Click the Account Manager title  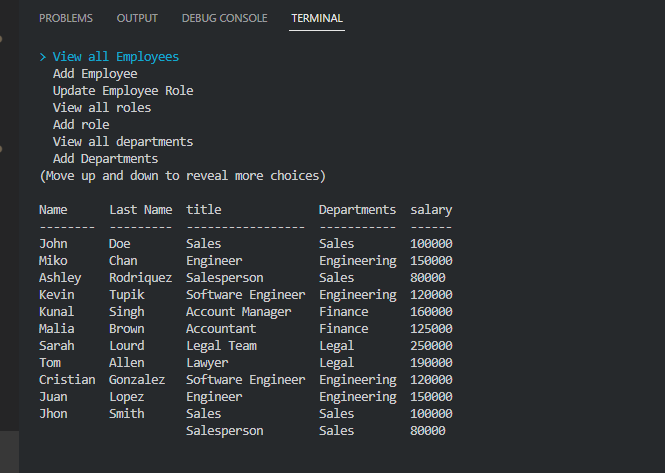pyautogui.click(x=239, y=312)
